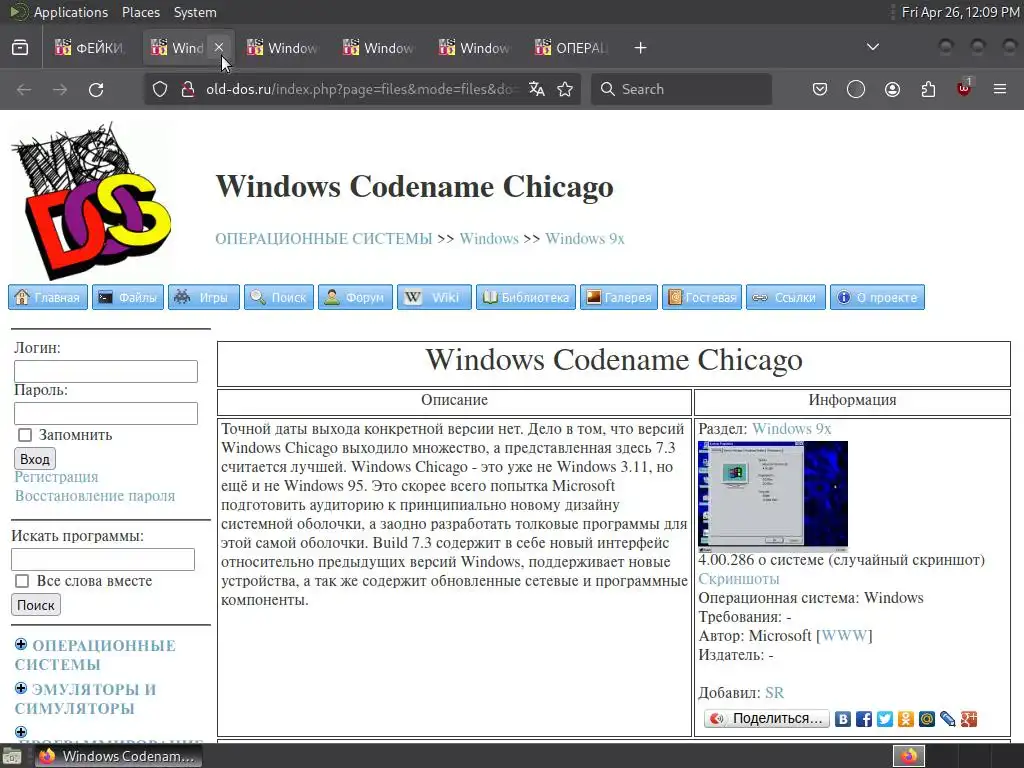Focus the Пароль input field

pos(106,413)
